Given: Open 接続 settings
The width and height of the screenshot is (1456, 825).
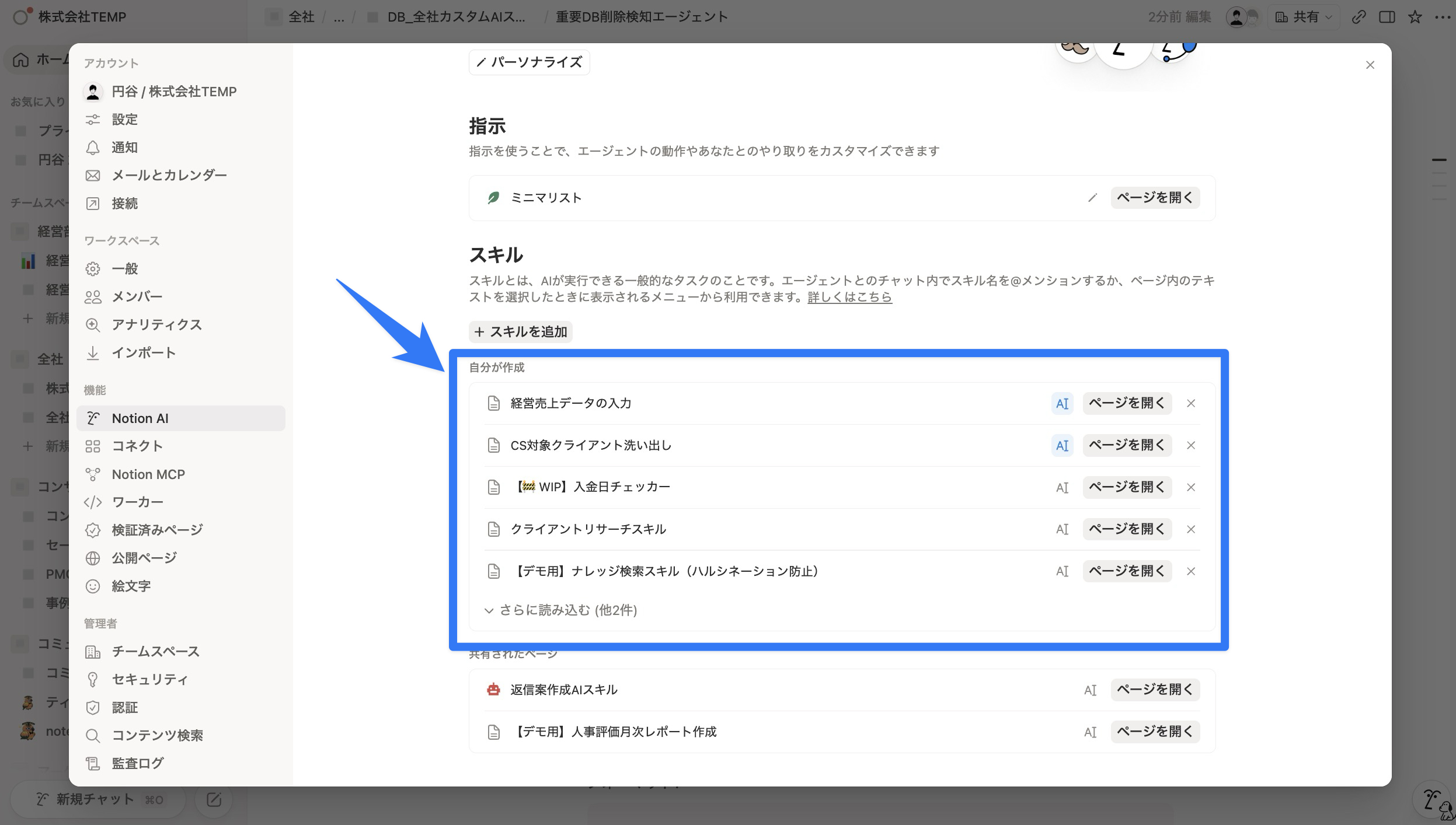Looking at the screenshot, I should click(181, 204).
